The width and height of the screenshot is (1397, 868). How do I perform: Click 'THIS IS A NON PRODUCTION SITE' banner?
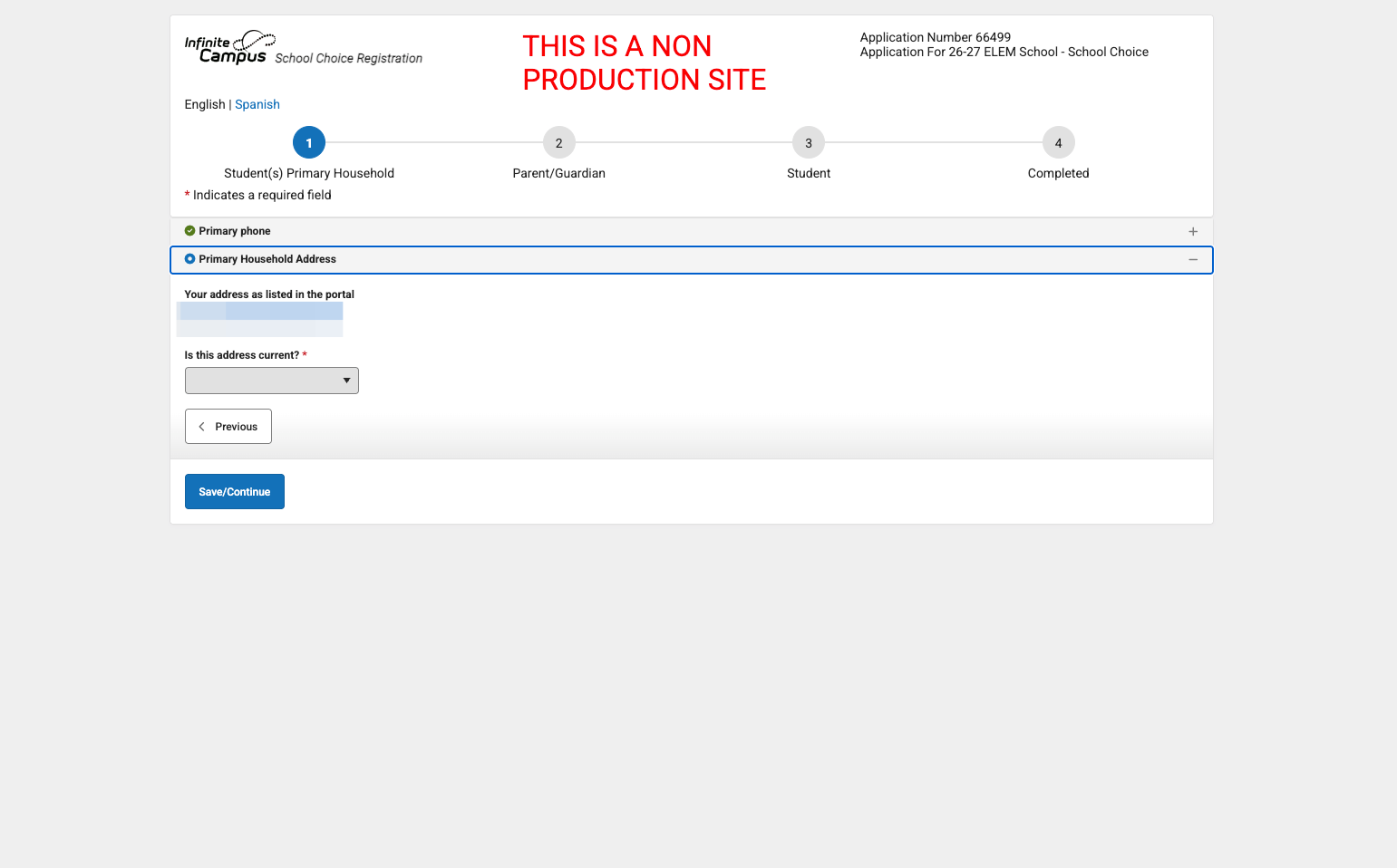(x=645, y=63)
